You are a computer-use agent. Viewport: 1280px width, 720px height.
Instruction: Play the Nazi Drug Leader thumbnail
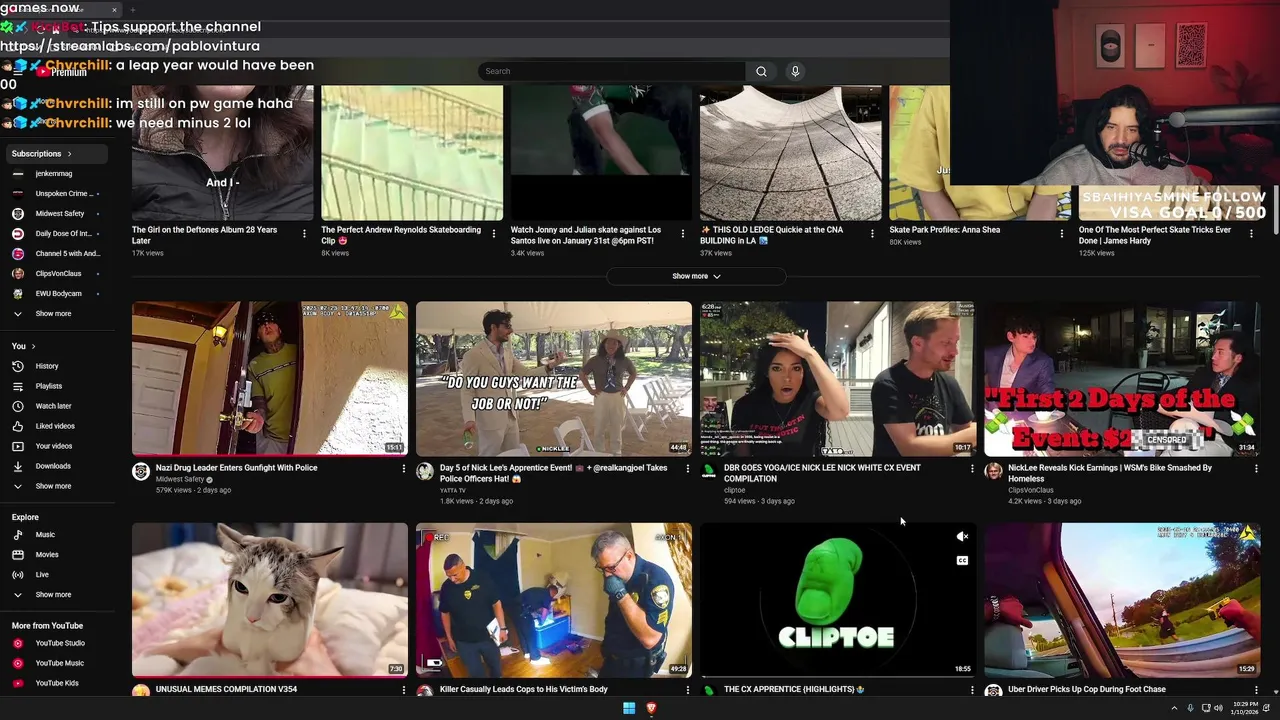[x=270, y=378]
